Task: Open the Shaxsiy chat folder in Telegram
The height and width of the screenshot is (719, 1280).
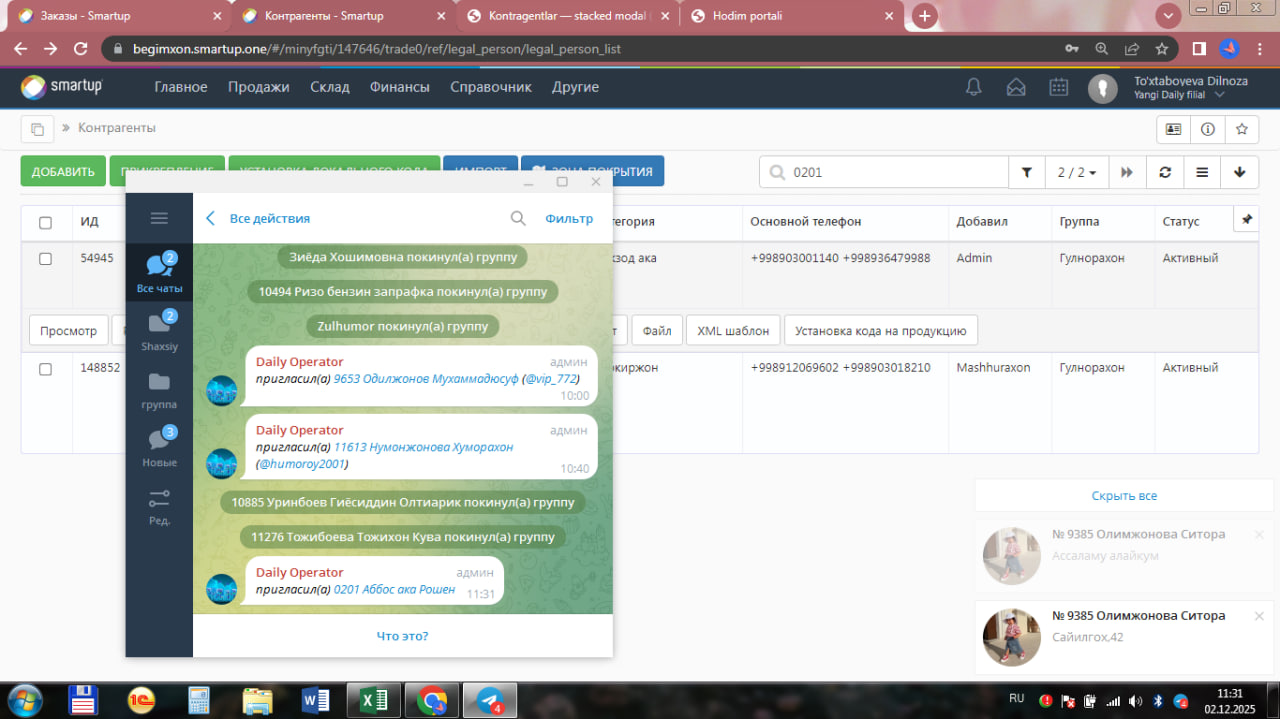Action: pyautogui.click(x=159, y=330)
